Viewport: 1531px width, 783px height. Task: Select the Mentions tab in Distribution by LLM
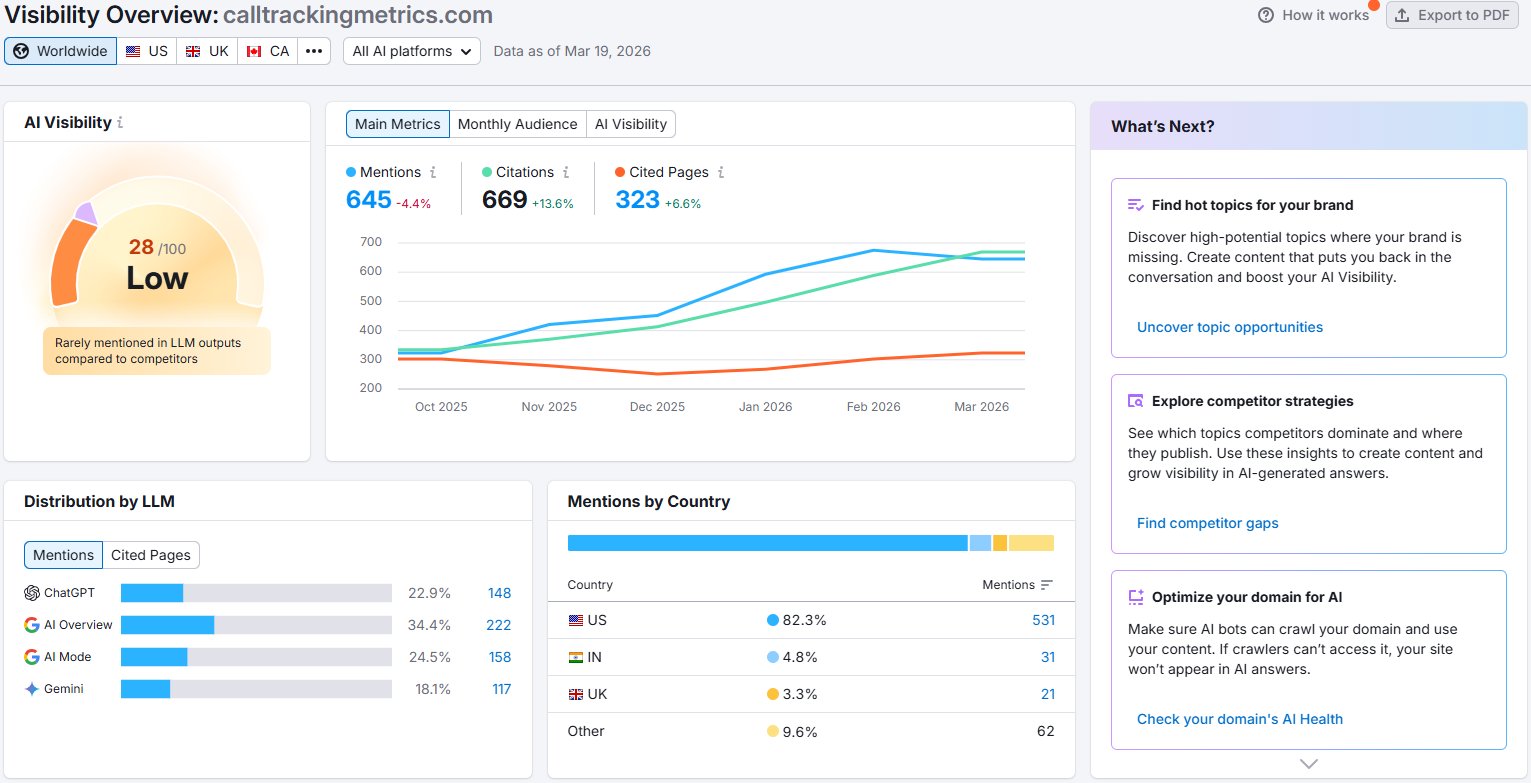(x=63, y=555)
